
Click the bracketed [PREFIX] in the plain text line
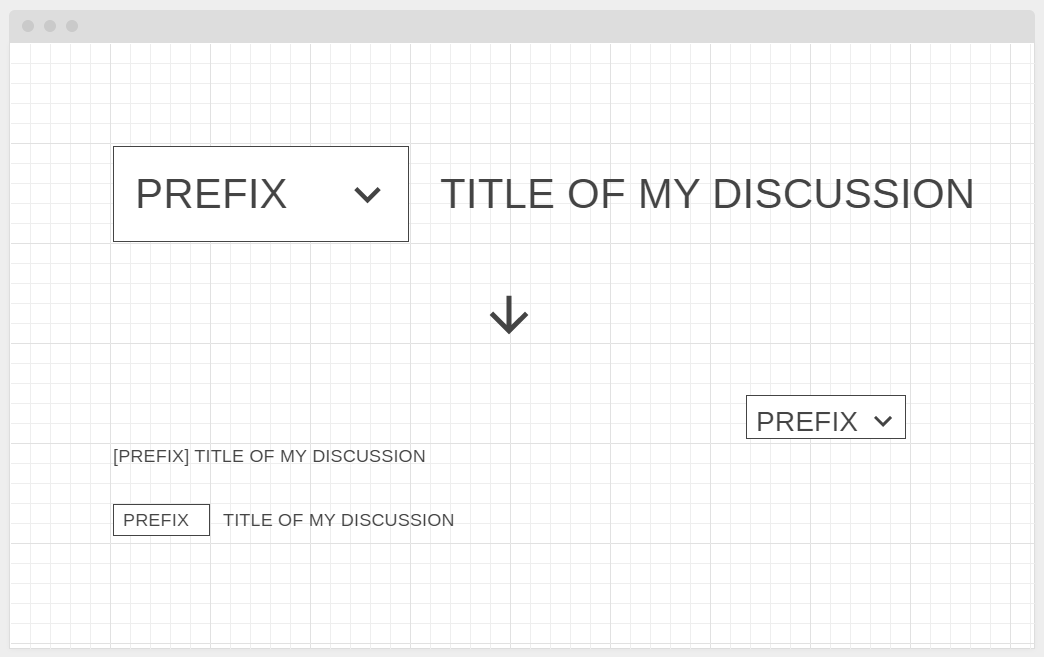coord(151,456)
